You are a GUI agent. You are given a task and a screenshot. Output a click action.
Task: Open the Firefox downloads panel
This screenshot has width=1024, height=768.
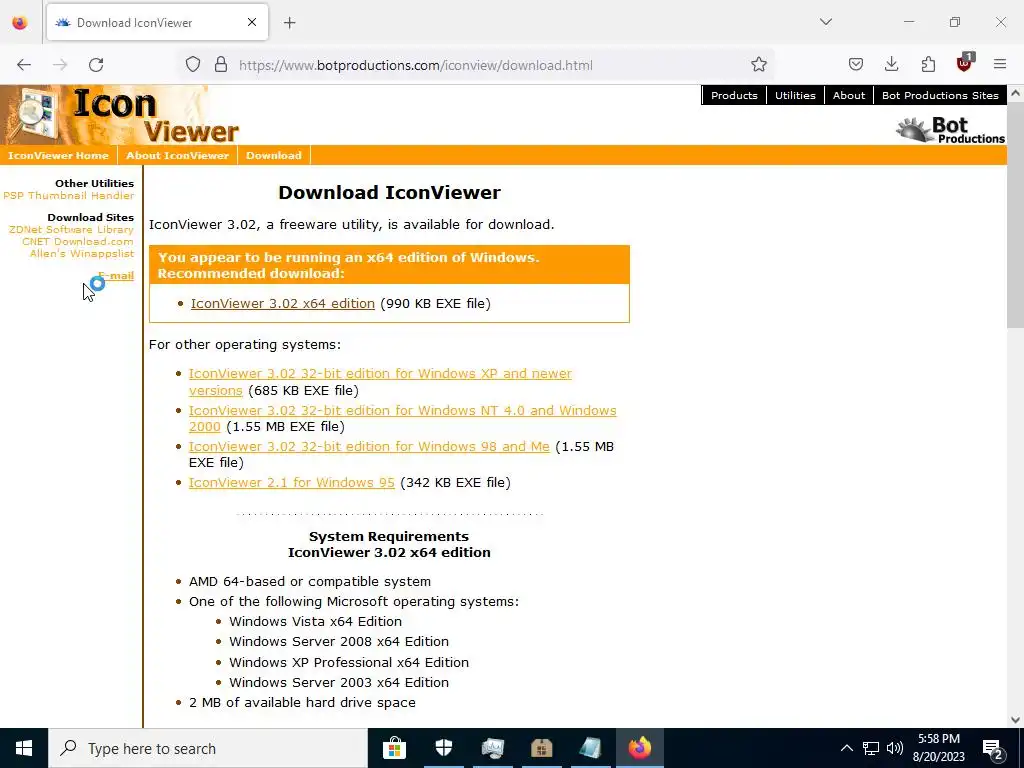pos(891,65)
